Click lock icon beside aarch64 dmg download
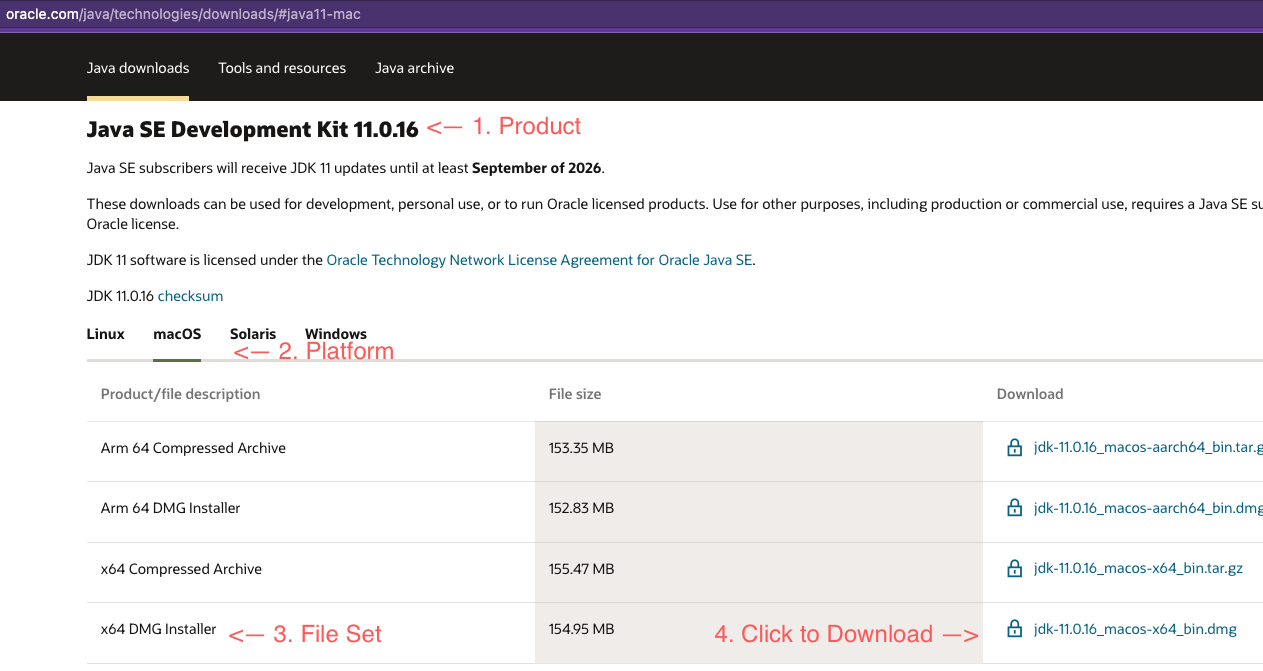 click(1015, 508)
